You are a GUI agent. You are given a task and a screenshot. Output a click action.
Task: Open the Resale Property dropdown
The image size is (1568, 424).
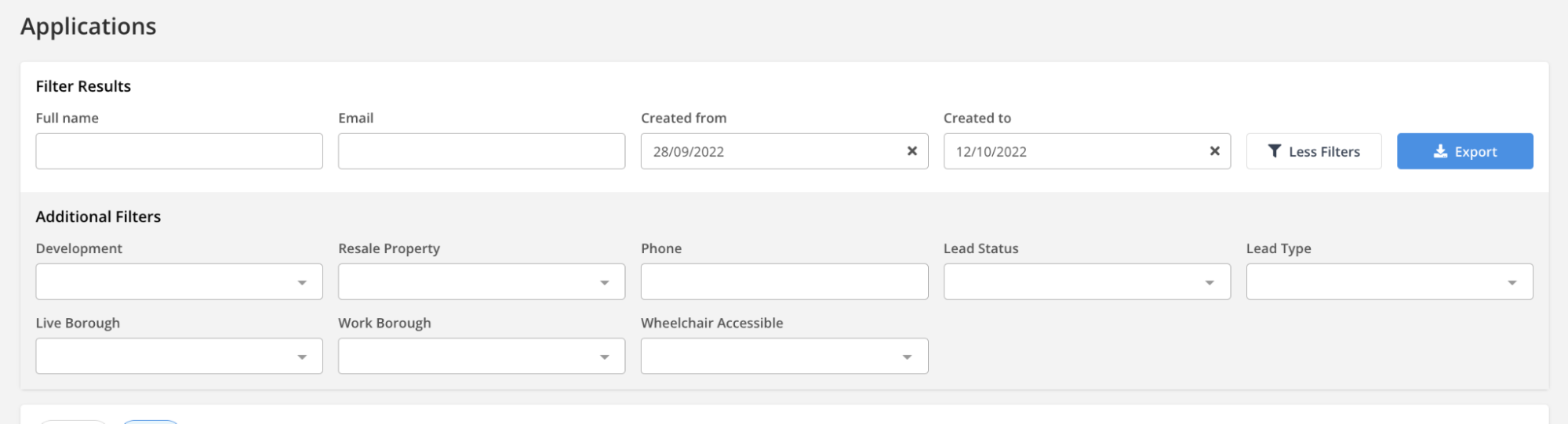point(481,282)
